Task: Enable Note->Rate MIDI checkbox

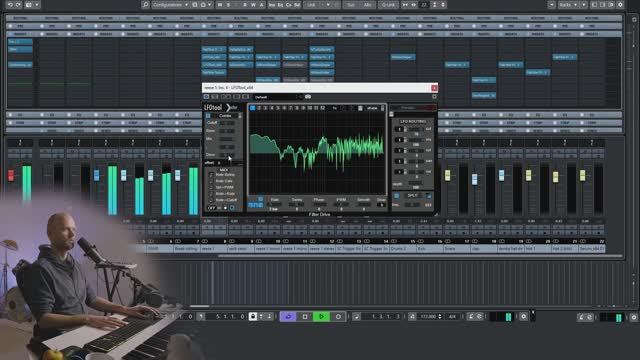Action: (211, 194)
